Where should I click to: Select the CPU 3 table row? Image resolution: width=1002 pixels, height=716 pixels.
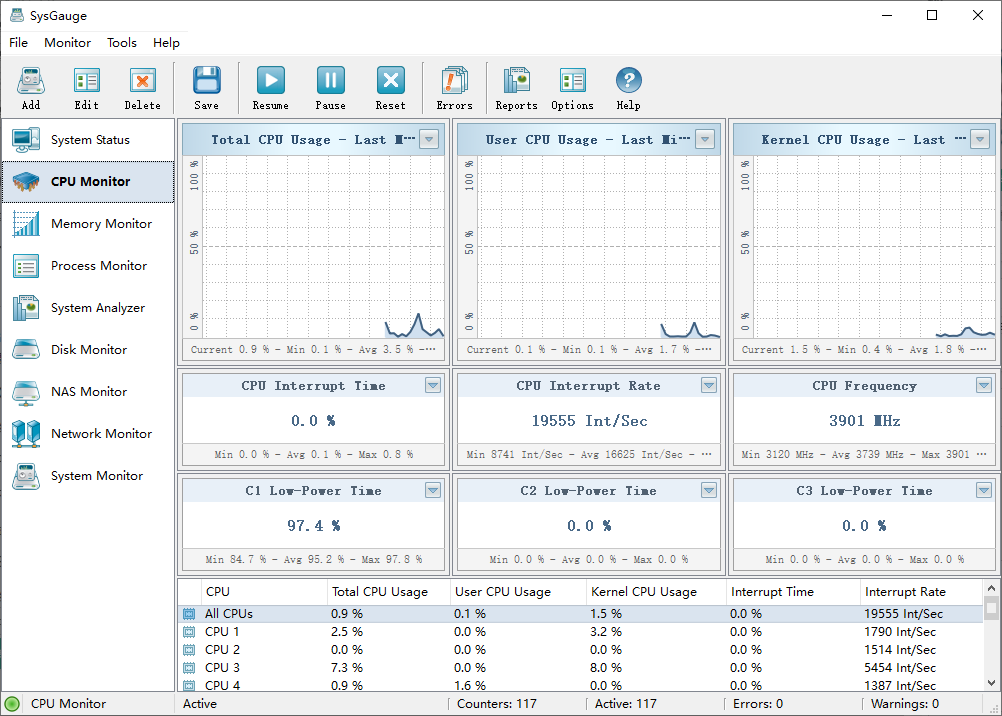click(222, 667)
